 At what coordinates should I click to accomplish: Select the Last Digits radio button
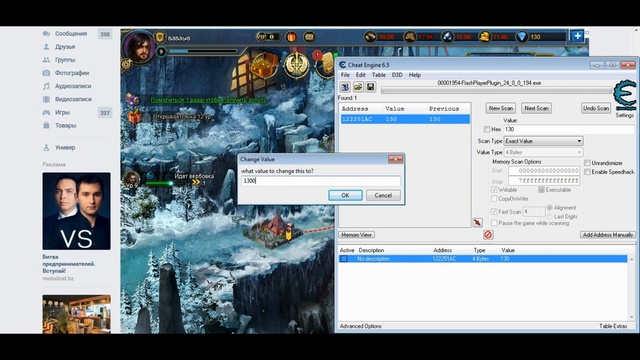550,216
